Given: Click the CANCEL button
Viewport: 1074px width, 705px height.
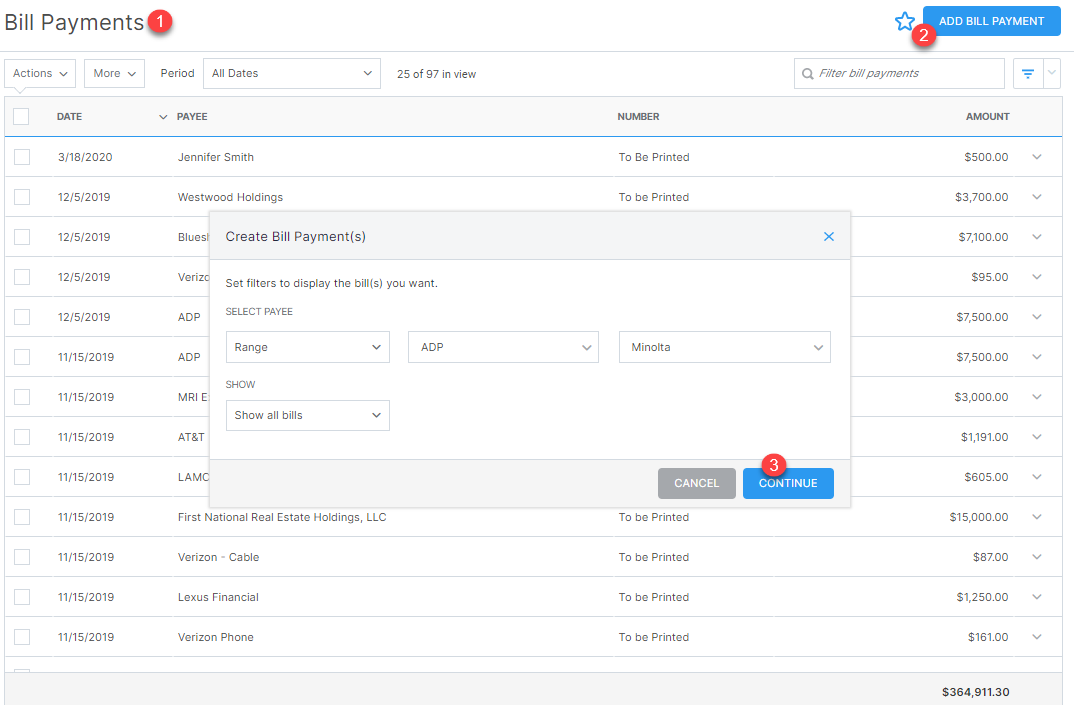Looking at the screenshot, I should tap(697, 483).
